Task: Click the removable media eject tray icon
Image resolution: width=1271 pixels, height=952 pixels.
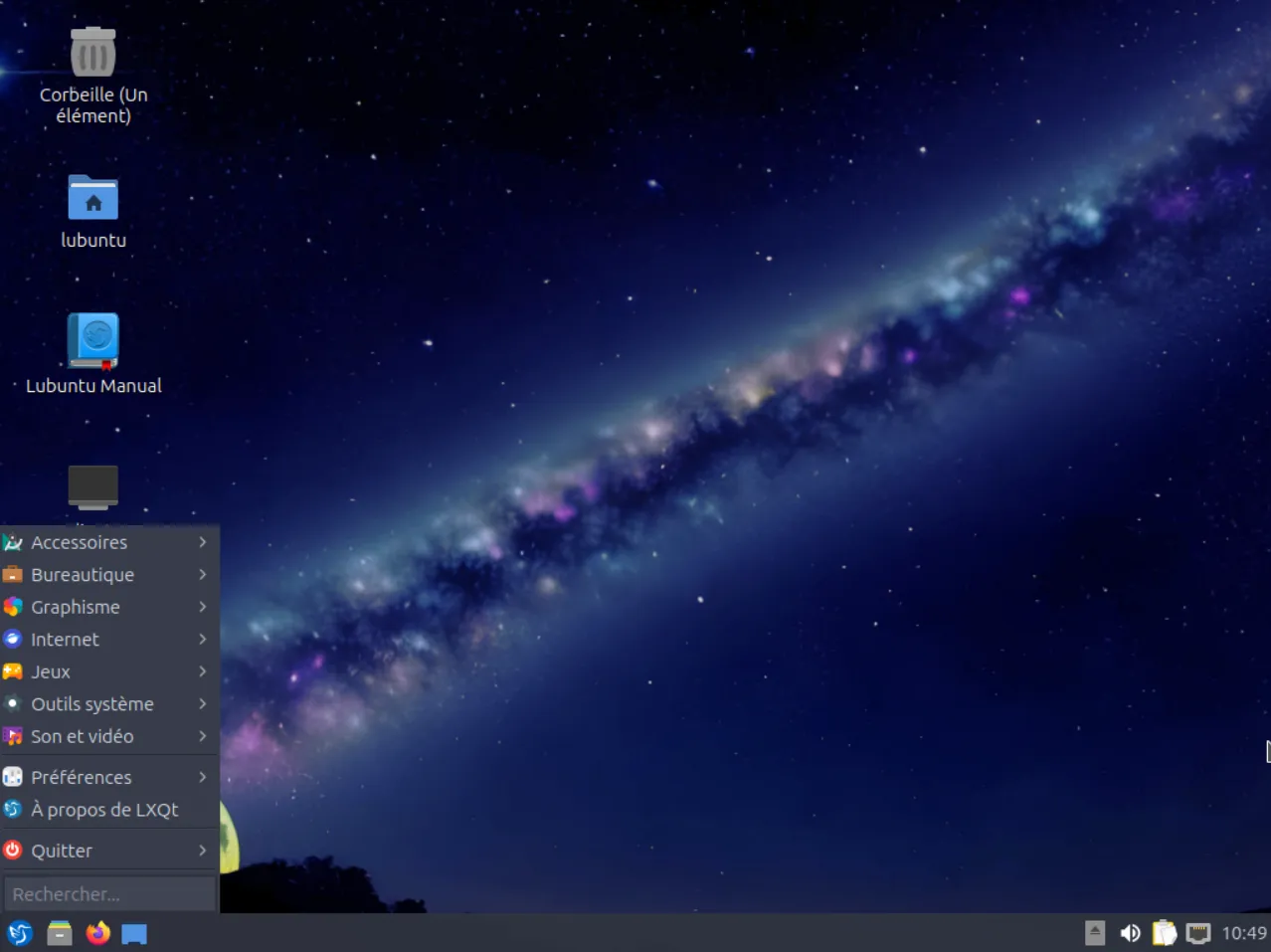Action: click(1094, 933)
